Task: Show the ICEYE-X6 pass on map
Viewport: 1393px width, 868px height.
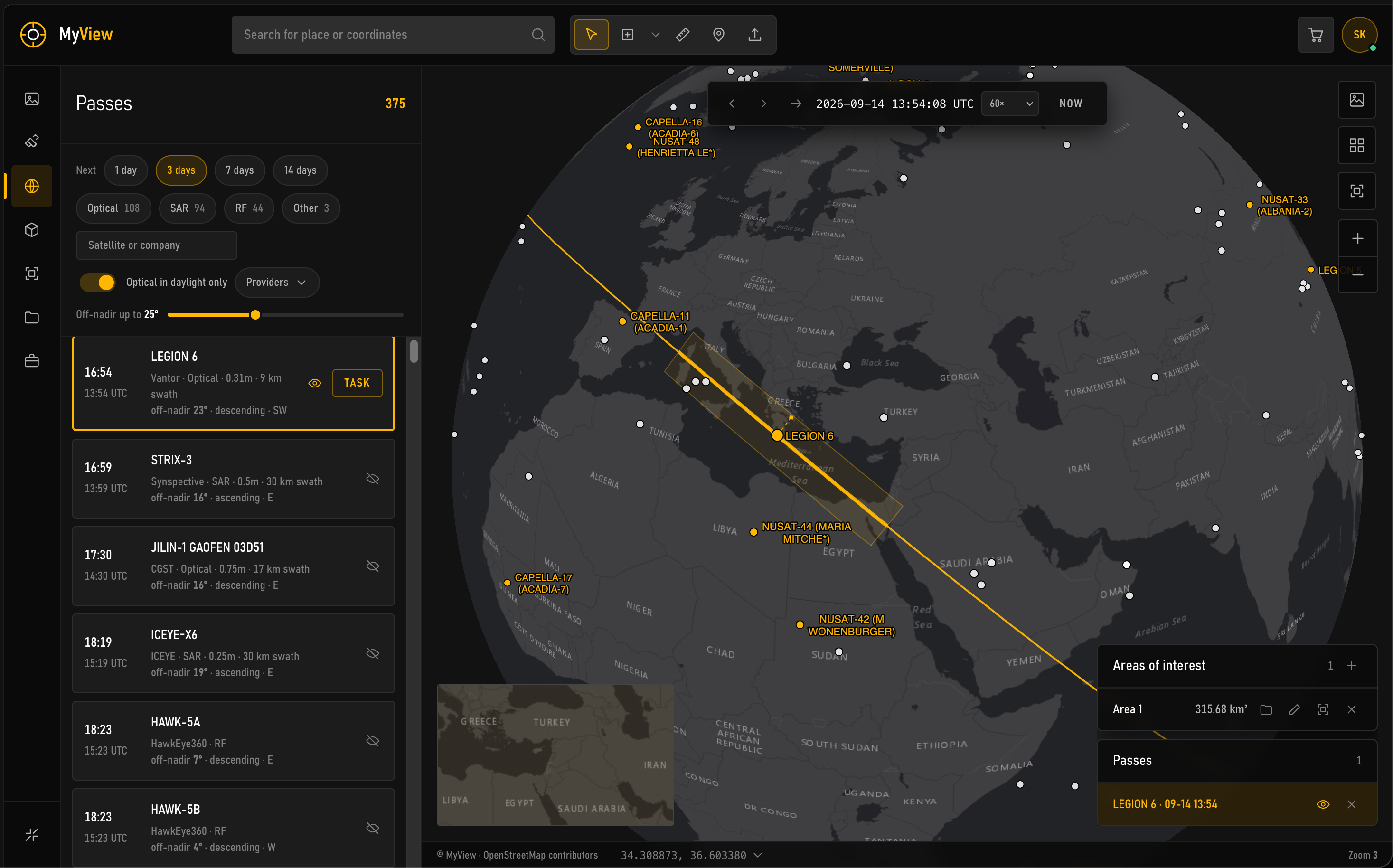Action: coord(373,653)
